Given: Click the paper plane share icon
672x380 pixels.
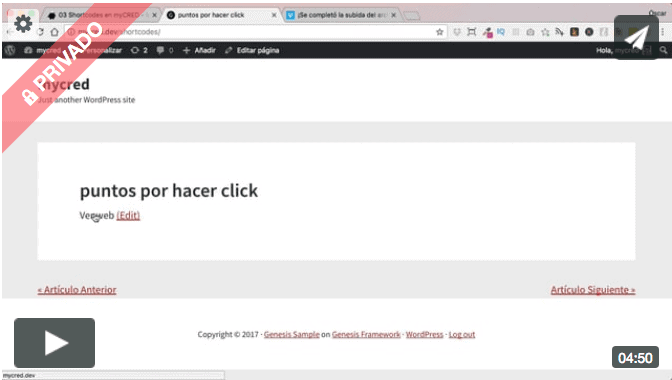Looking at the screenshot, I should 636,37.
